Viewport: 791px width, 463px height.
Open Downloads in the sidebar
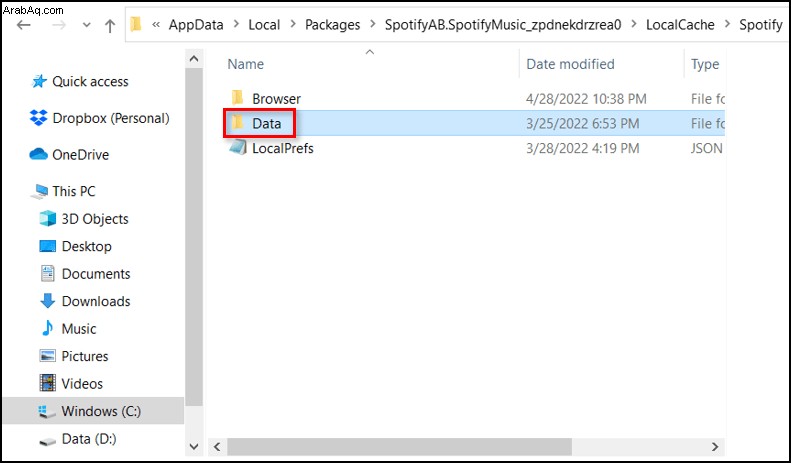pos(96,301)
